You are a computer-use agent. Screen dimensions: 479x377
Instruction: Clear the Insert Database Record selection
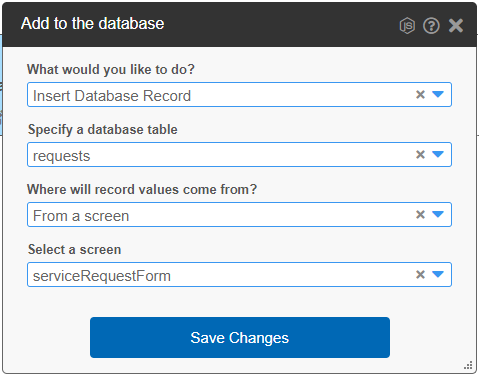pyautogui.click(x=420, y=95)
